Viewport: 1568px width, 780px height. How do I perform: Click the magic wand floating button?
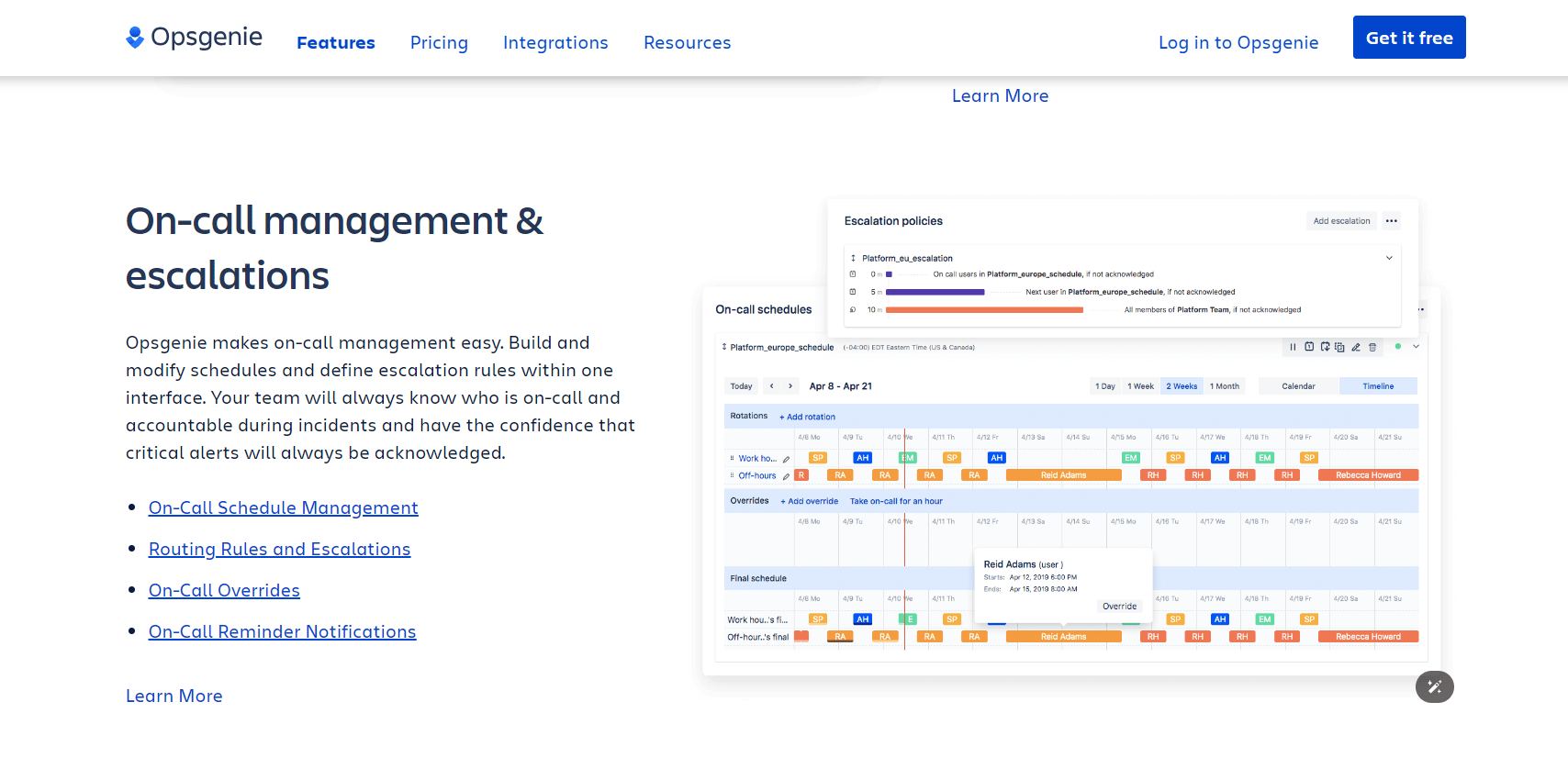(x=1435, y=686)
